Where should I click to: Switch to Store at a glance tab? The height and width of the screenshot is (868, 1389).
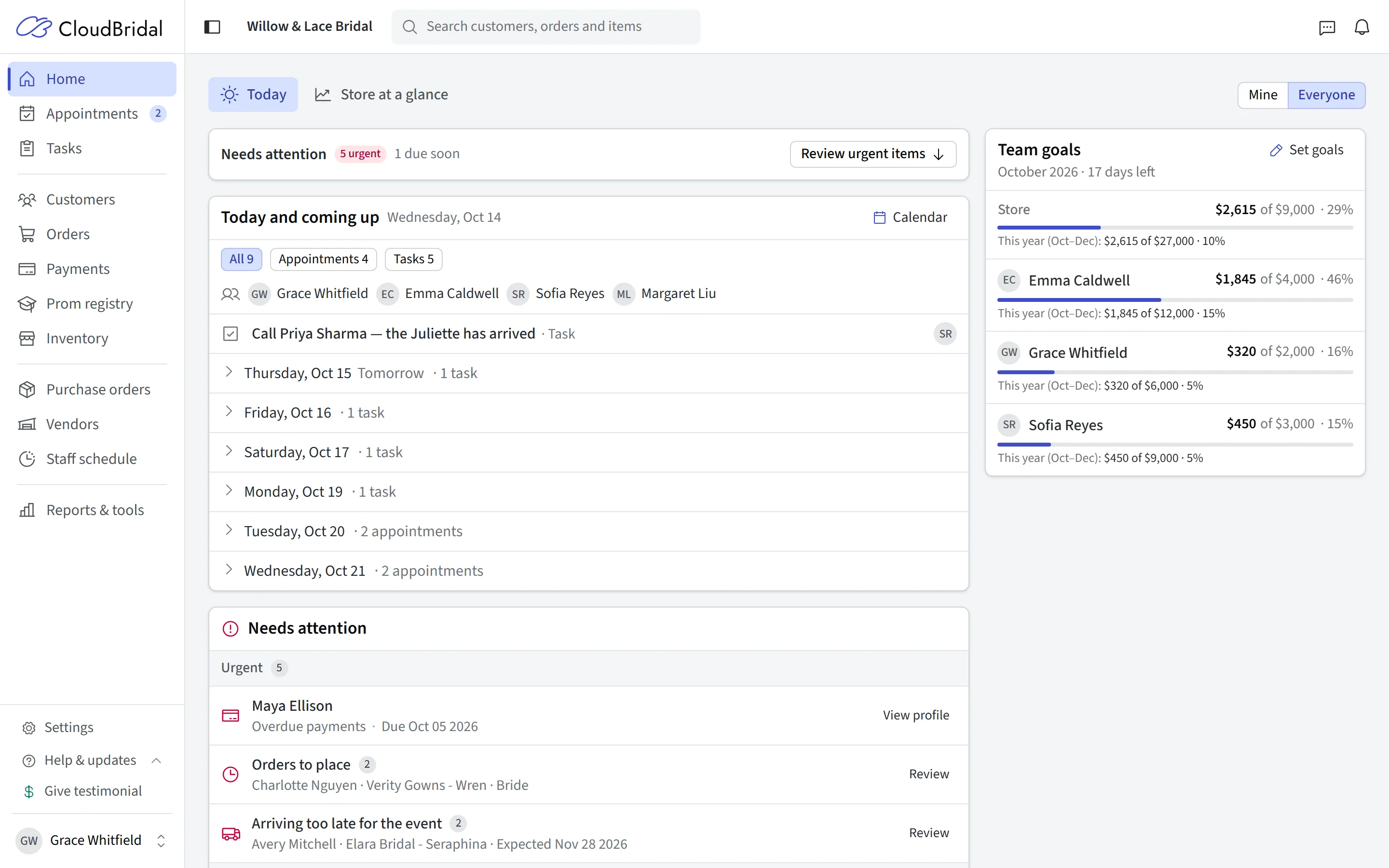coord(381,94)
